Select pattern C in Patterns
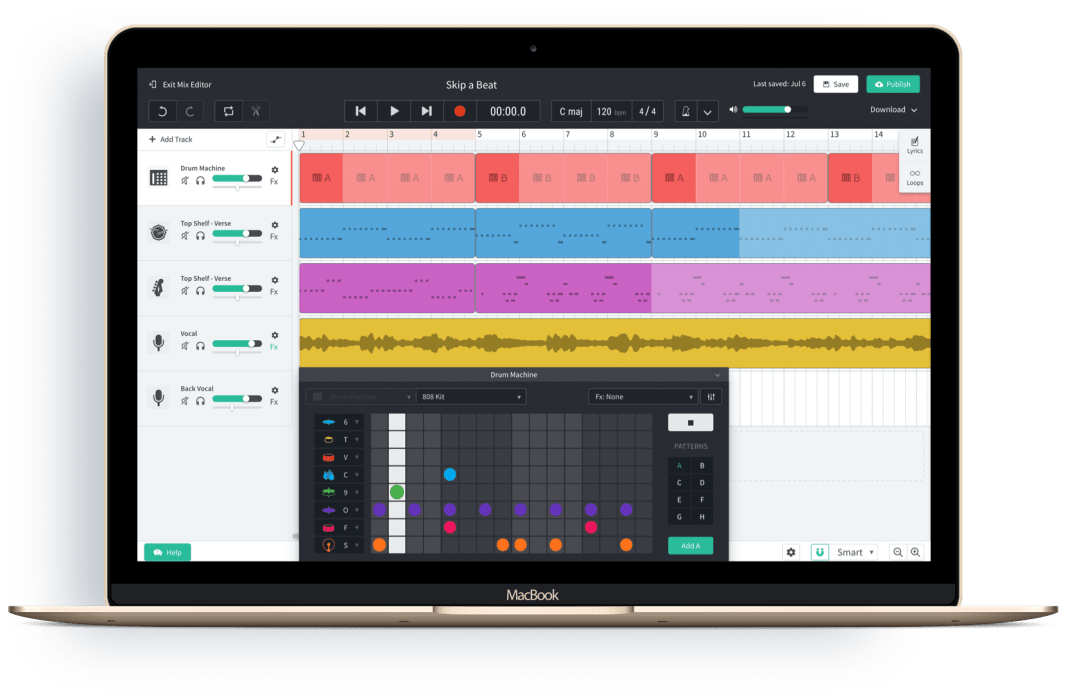Viewport: 1068px width, 698px height. (679, 483)
